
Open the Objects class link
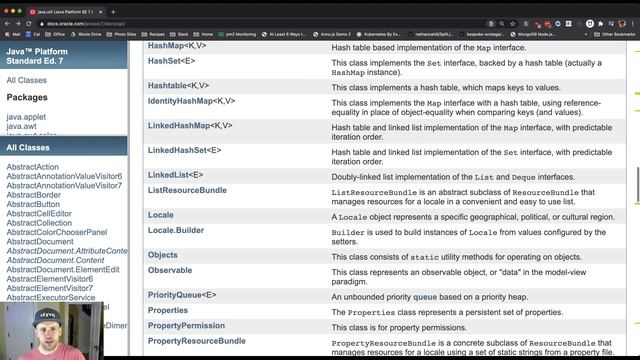click(162, 255)
